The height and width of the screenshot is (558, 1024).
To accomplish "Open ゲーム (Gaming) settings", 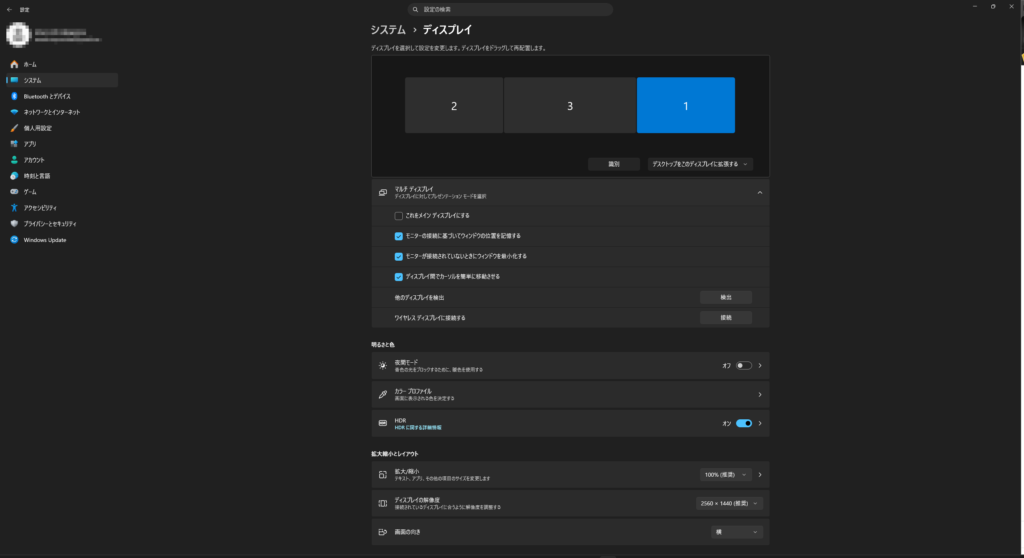I will [62, 192].
